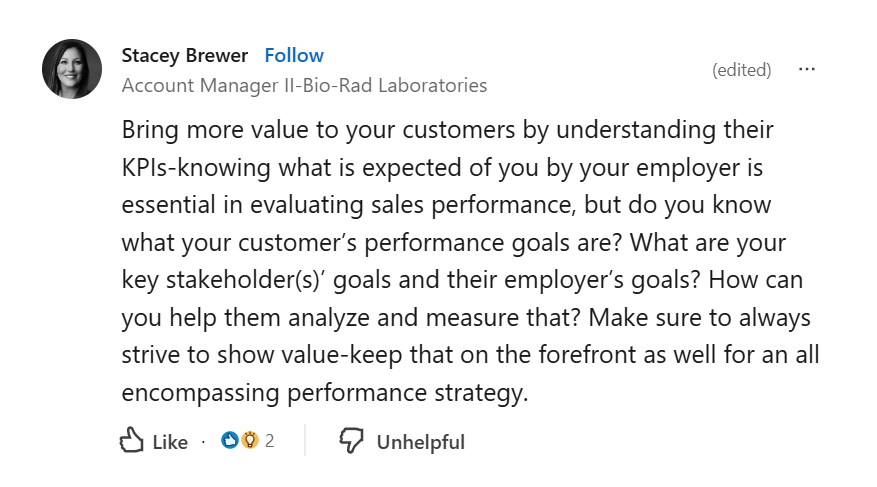The height and width of the screenshot is (487, 877).
Task: Open the three-dot more options menu
Action: pyautogui.click(x=807, y=69)
